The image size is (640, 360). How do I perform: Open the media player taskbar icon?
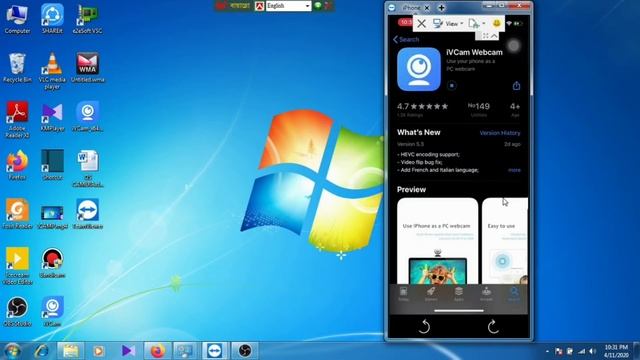(x=99, y=351)
